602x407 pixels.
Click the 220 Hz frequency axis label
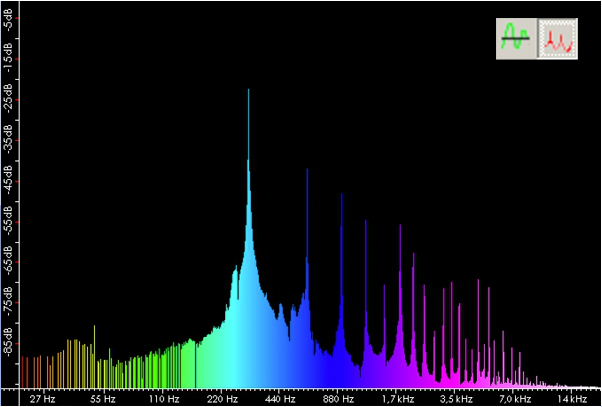tap(222, 399)
